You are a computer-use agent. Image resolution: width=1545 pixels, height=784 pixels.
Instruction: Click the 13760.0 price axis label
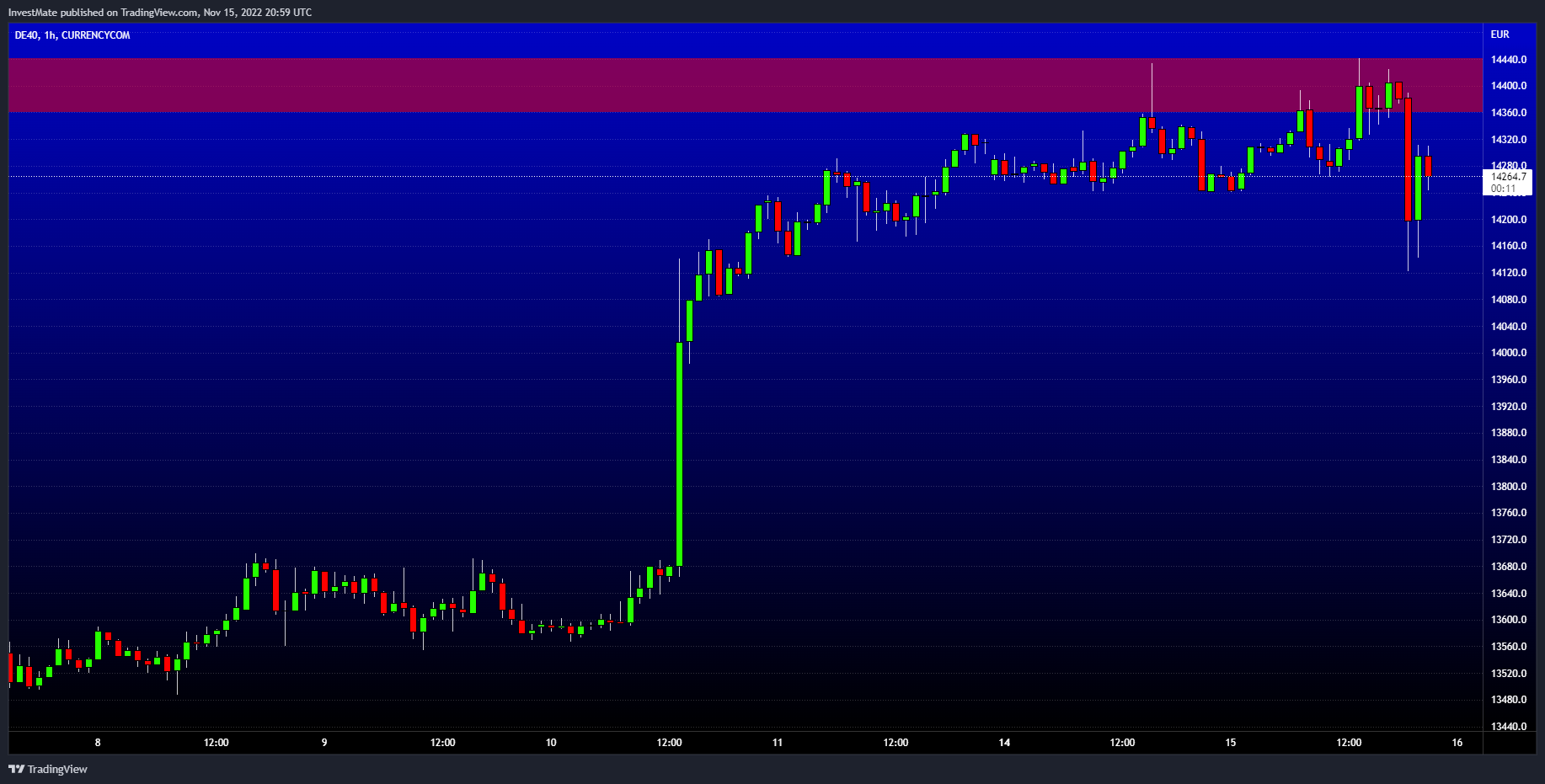click(x=1509, y=513)
